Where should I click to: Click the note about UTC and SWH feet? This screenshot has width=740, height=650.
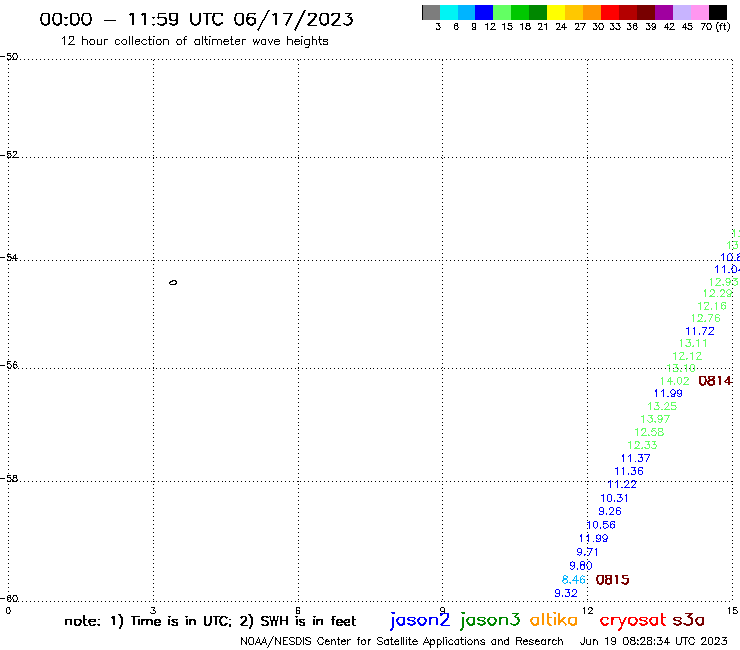(x=210, y=621)
